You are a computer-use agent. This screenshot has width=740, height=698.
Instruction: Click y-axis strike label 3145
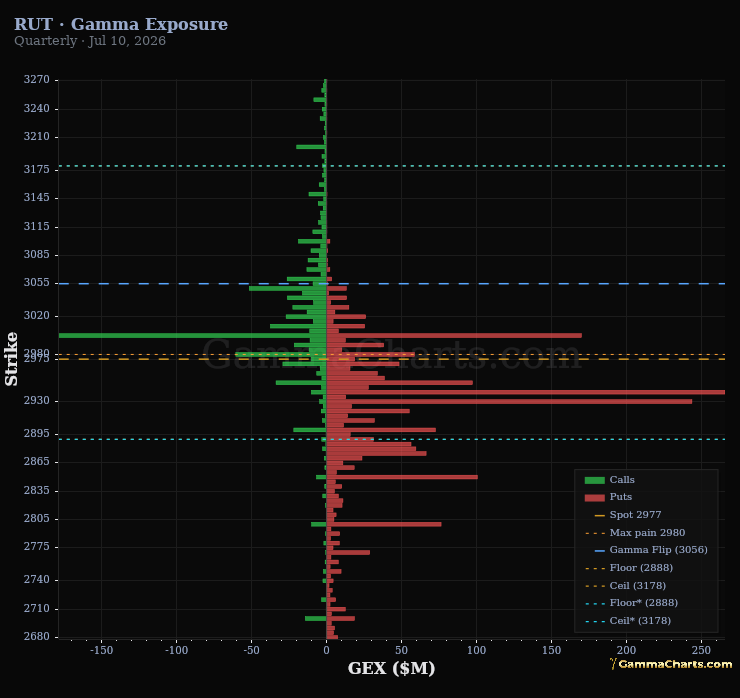pyautogui.click(x=37, y=197)
